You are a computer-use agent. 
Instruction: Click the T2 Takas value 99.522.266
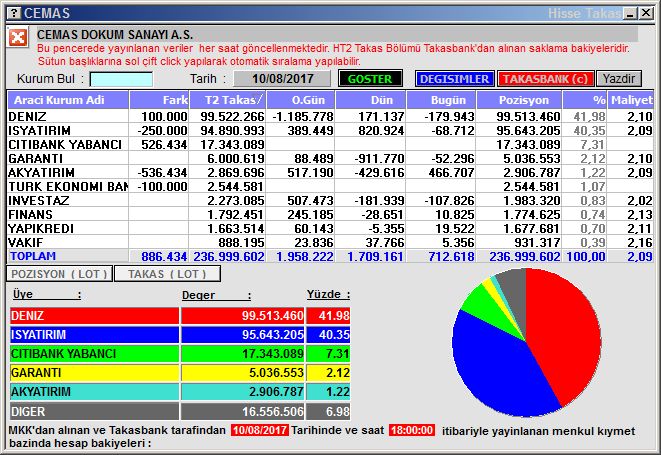pyautogui.click(x=232, y=116)
